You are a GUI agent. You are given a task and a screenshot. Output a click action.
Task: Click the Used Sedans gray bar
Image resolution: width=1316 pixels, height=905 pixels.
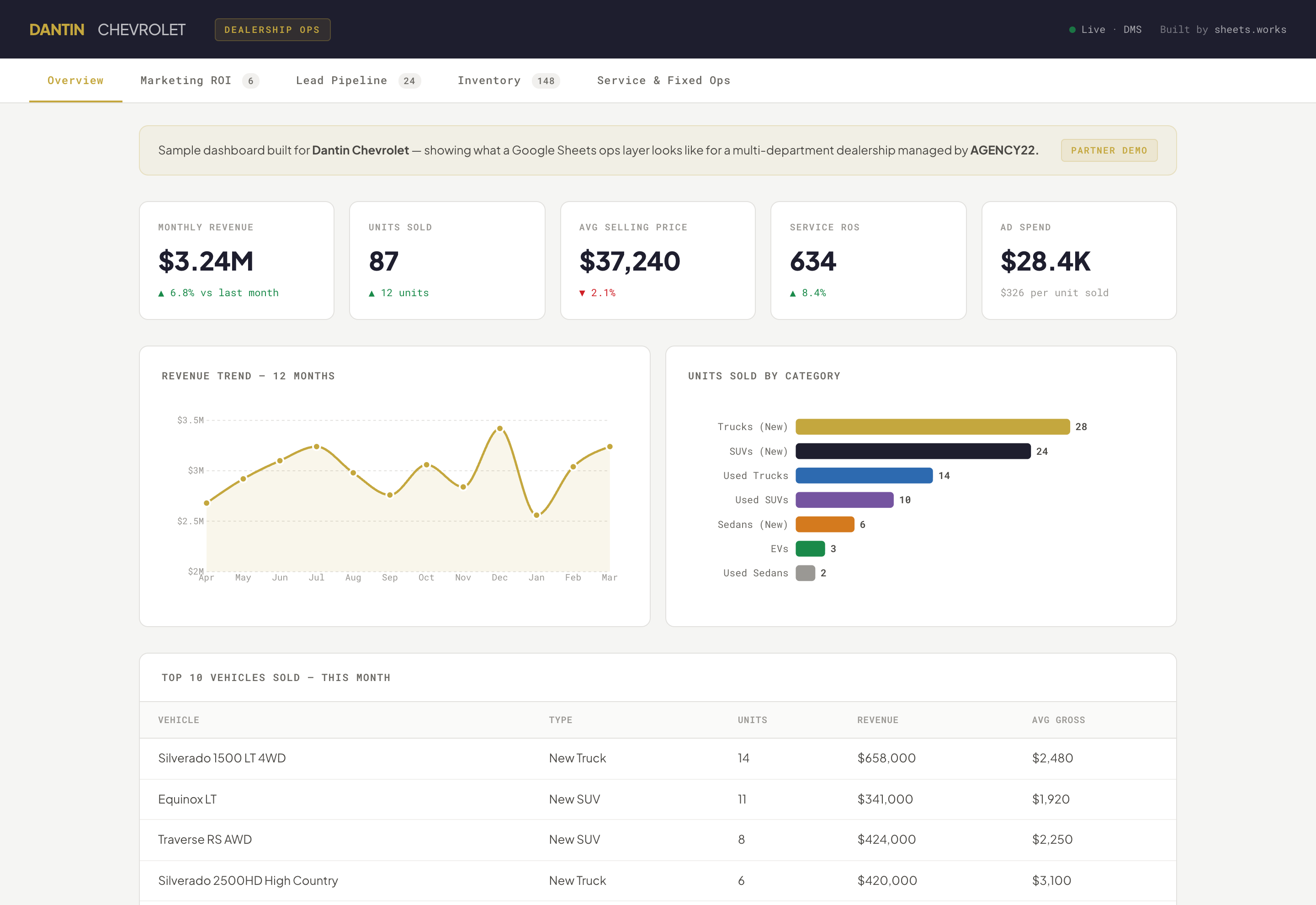[805, 573]
